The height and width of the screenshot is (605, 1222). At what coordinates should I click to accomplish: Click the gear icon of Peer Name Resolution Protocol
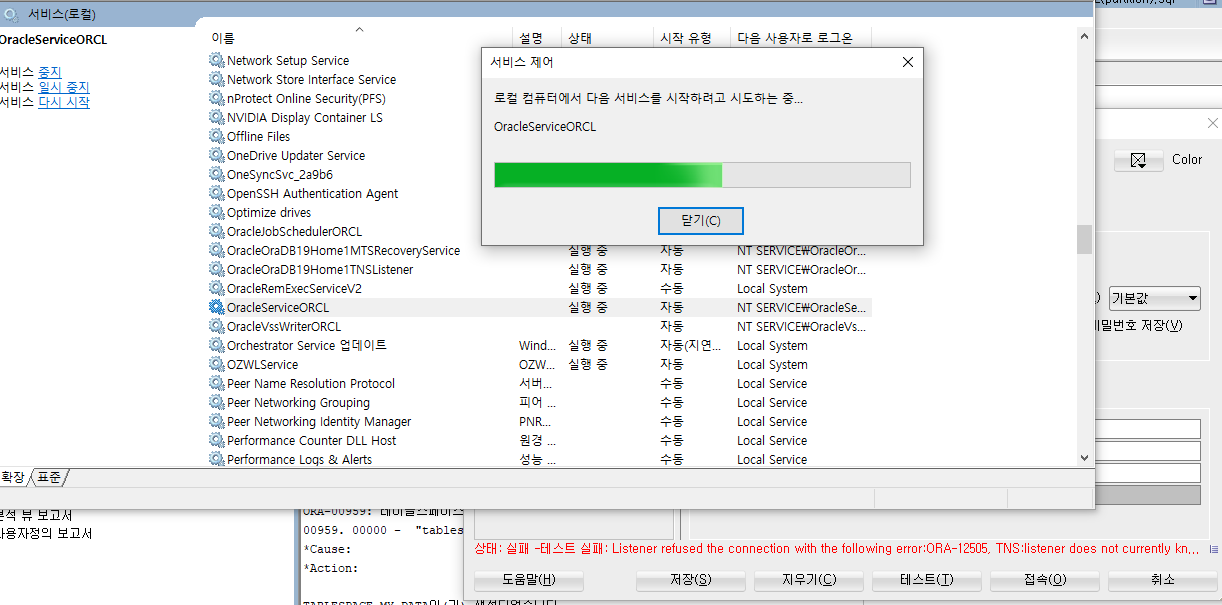click(216, 384)
